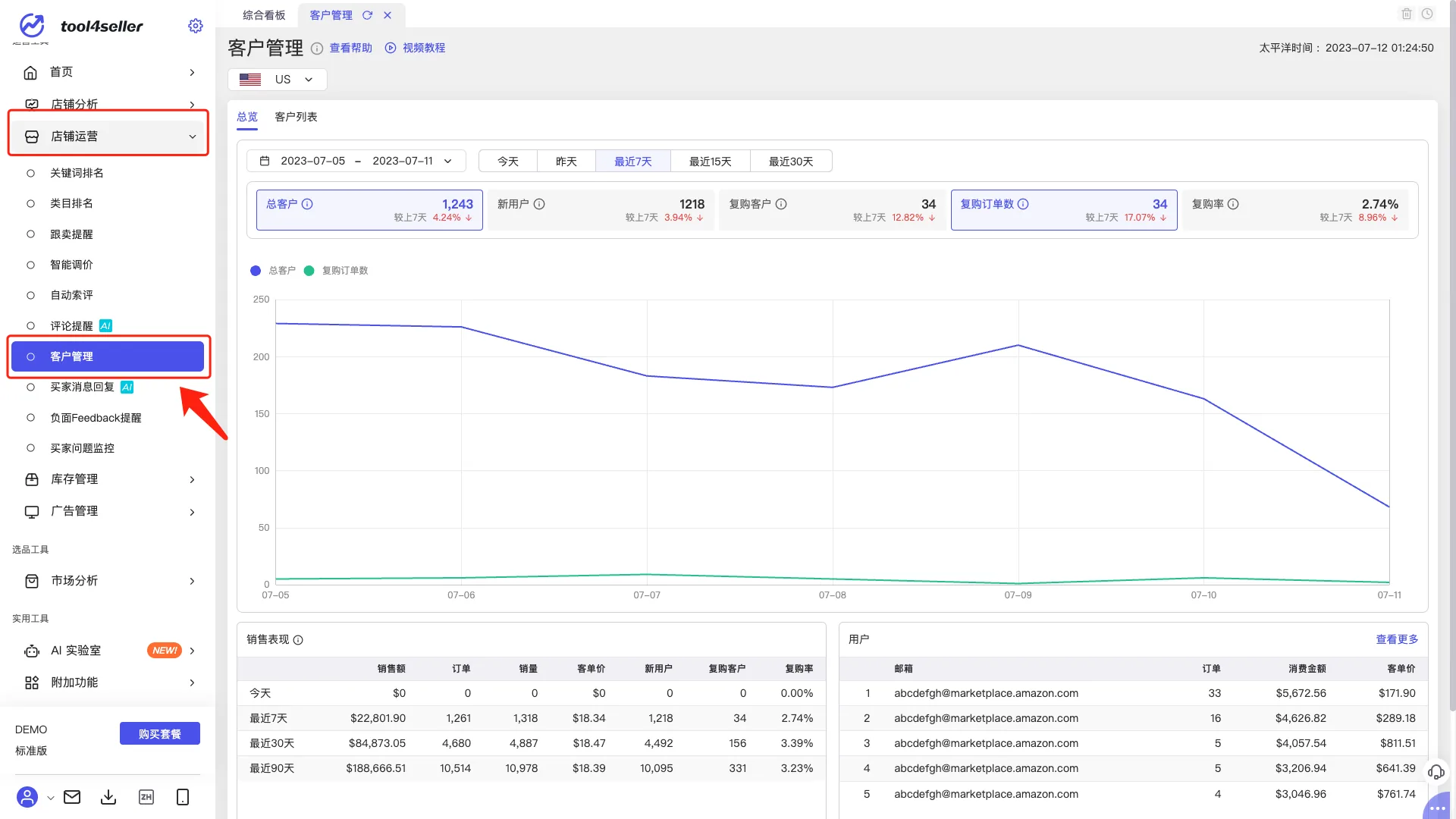The height and width of the screenshot is (819, 1456).
Task: Select the 最近30天 range tab
Action: tap(791, 162)
